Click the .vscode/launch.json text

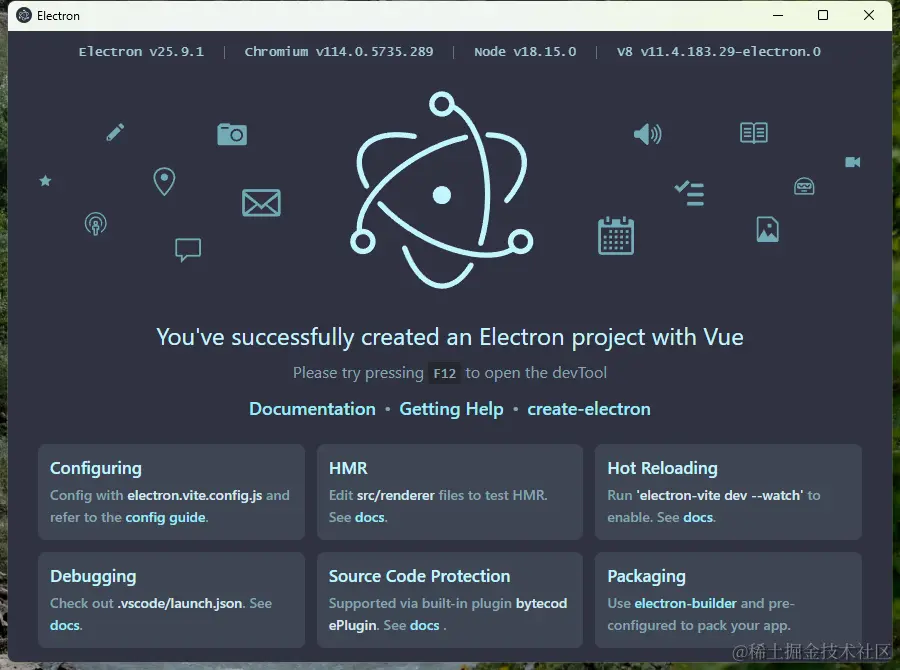click(x=180, y=603)
